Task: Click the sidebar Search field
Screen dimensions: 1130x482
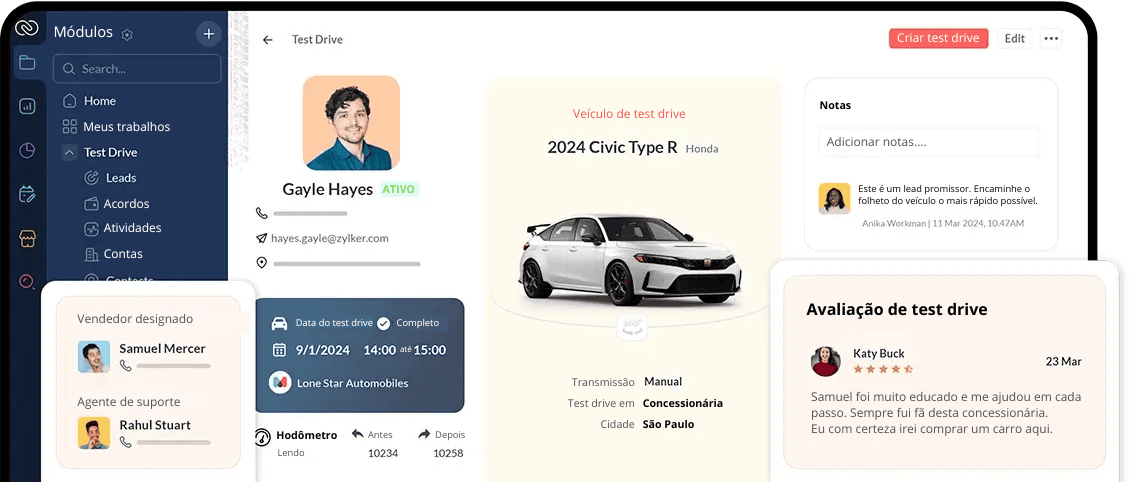Action: [x=137, y=69]
